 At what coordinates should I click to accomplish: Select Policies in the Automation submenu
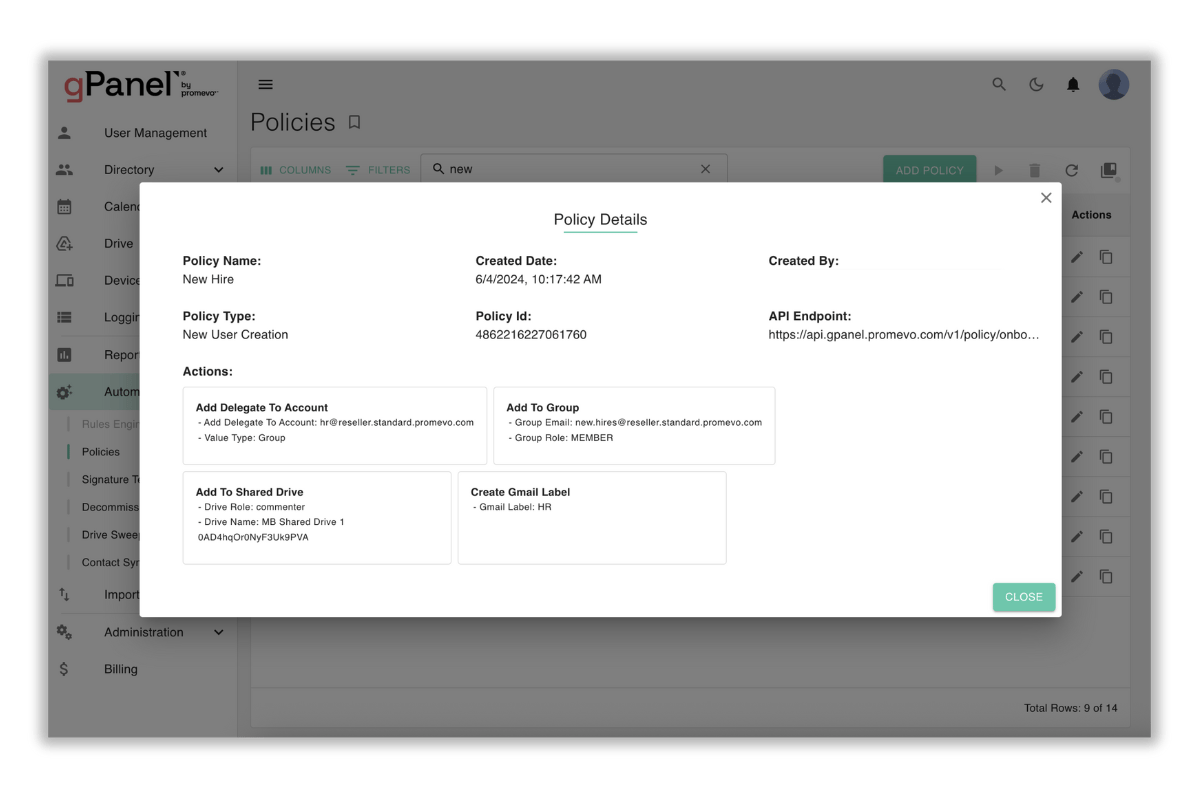(101, 452)
